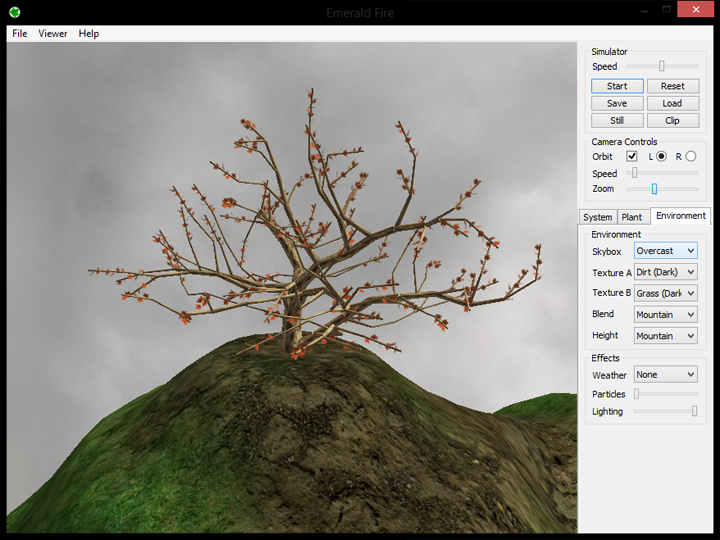Open the Weather effects dropdown

[x=665, y=375]
